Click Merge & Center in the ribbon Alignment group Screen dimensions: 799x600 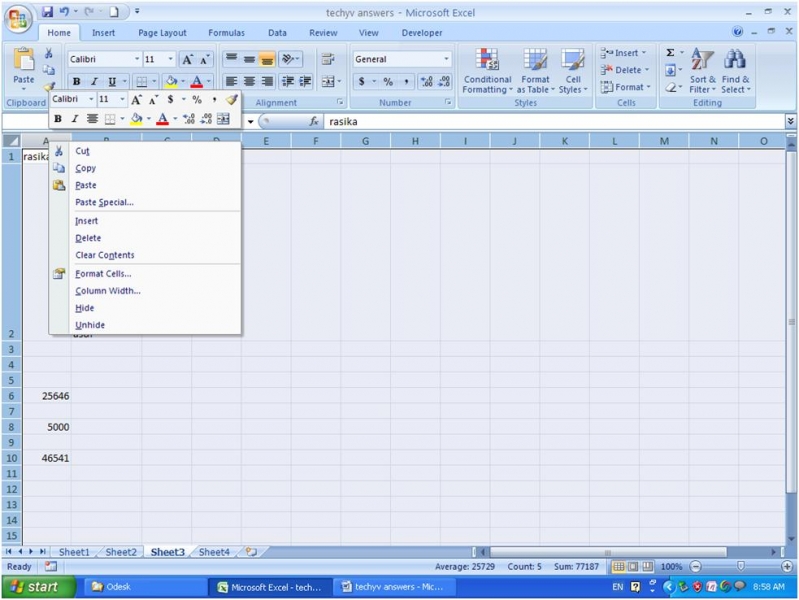327,82
